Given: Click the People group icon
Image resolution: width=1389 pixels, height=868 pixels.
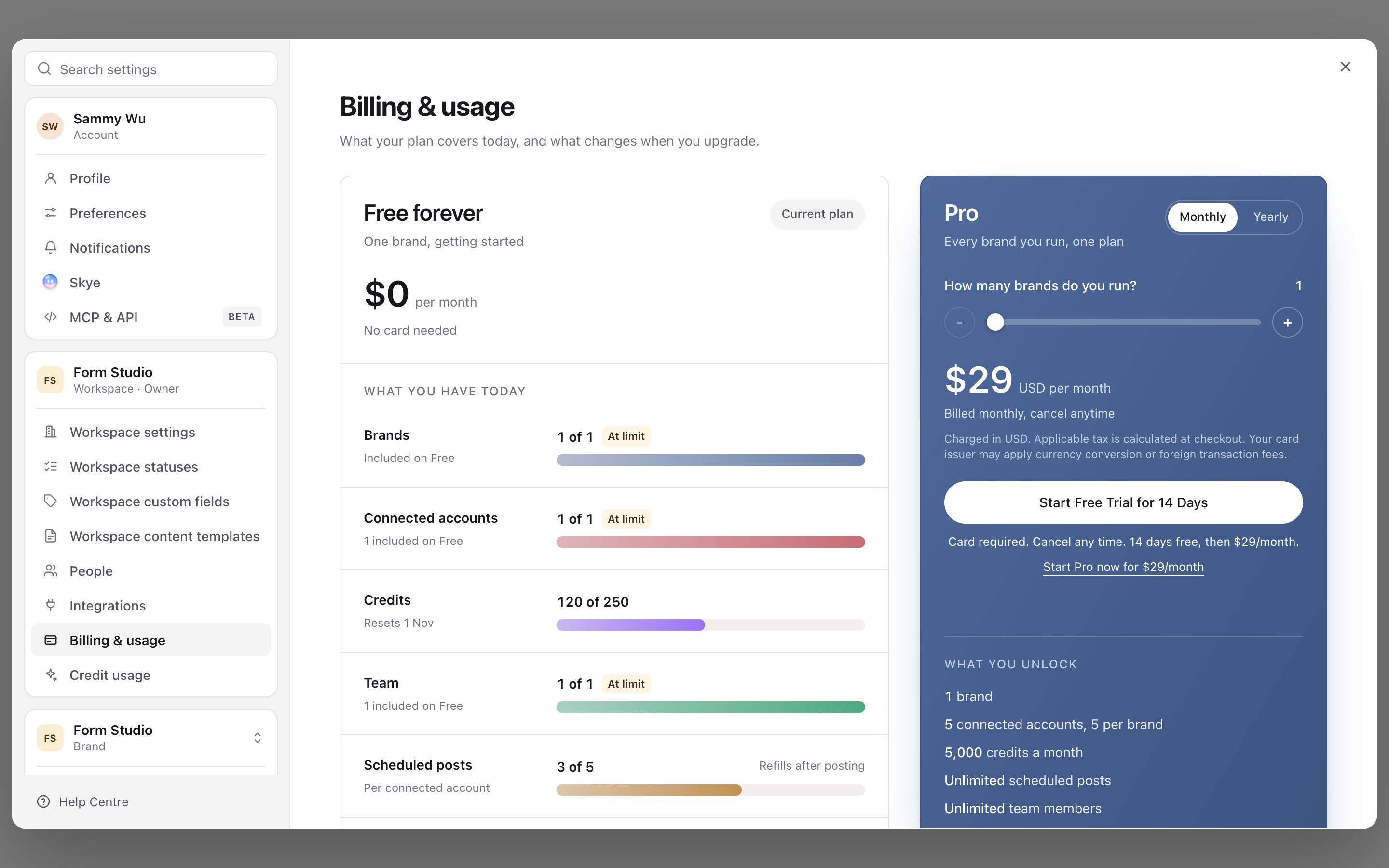Looking at the screenshot, I should (x=51, y=570).
